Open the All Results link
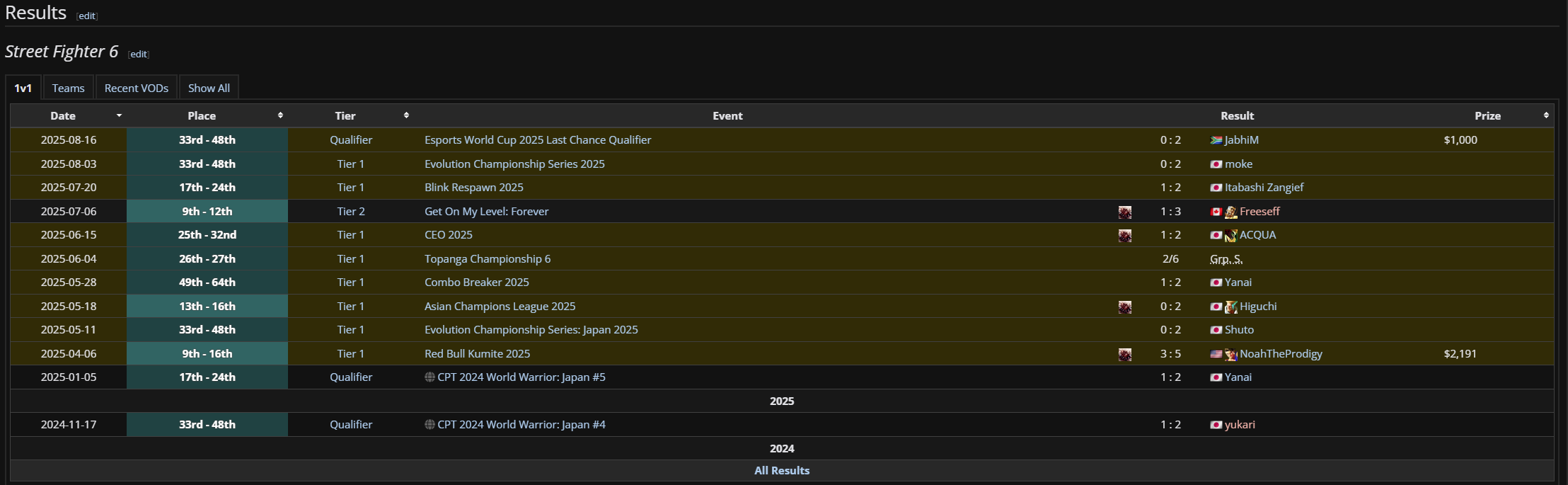 tap(782, 471)
